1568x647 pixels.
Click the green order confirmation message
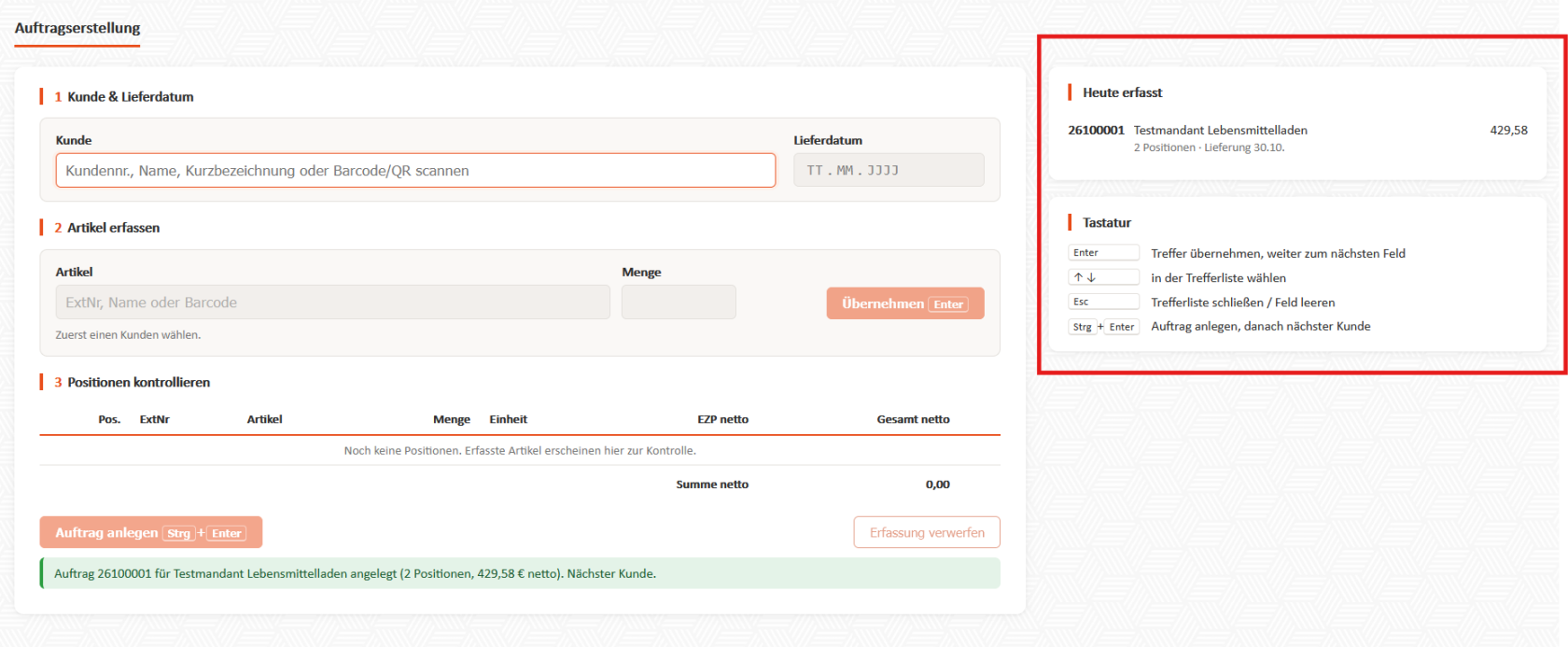click(520, 573)
